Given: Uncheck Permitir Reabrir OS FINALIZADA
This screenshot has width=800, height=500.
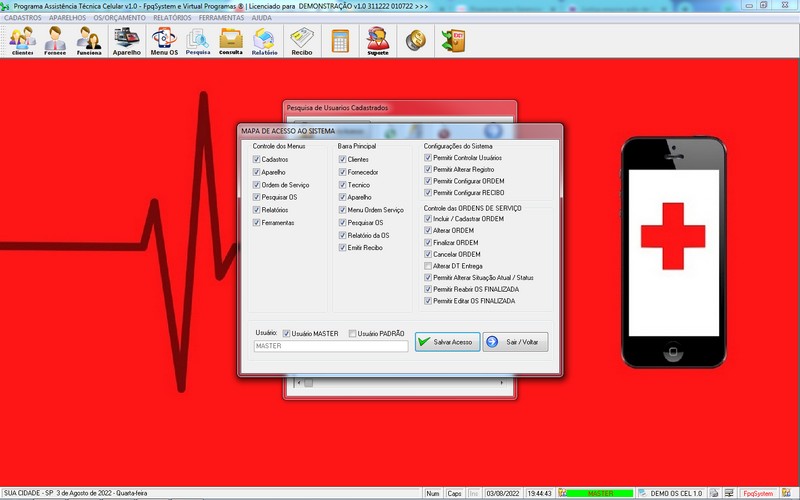Looking at the screenshot, I should coord(428,289).
